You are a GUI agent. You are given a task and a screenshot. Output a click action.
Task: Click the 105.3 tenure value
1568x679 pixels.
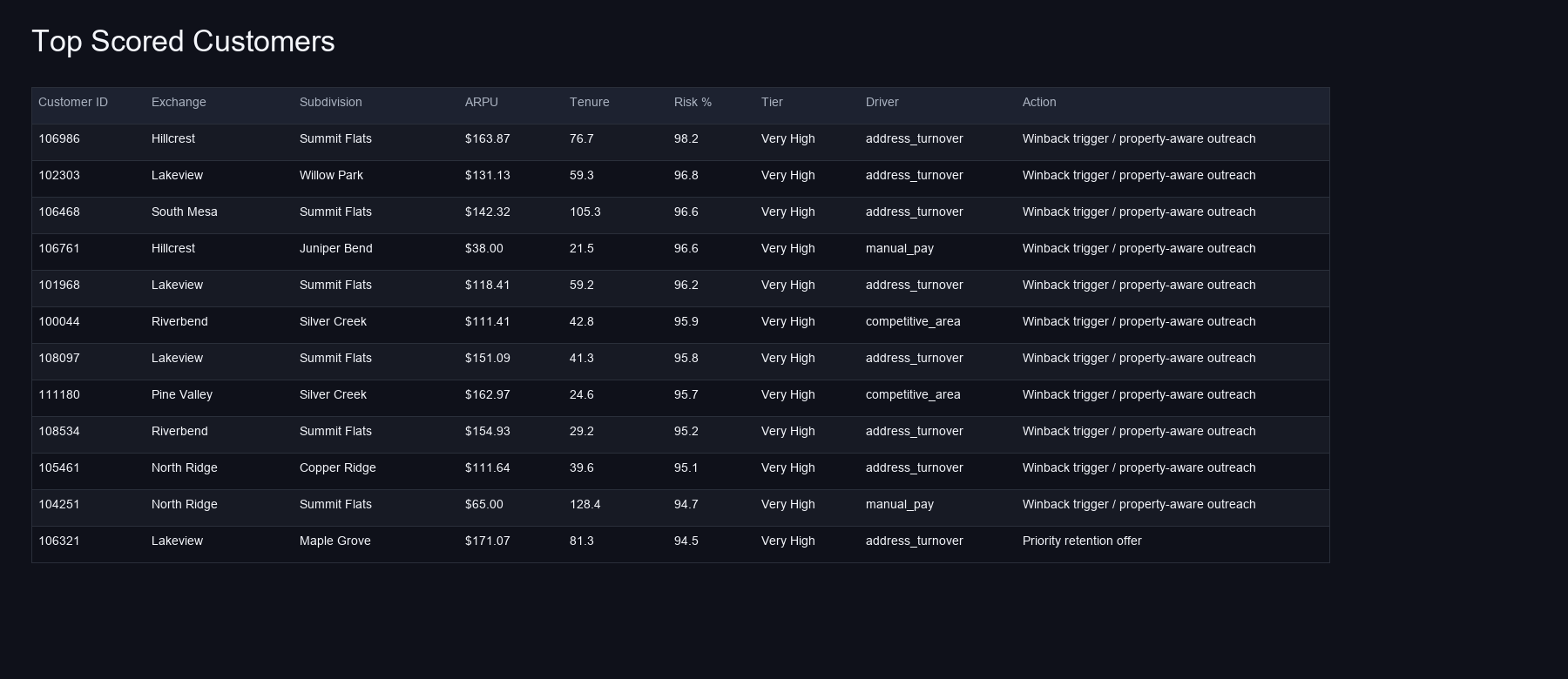(x=585, y=212)
